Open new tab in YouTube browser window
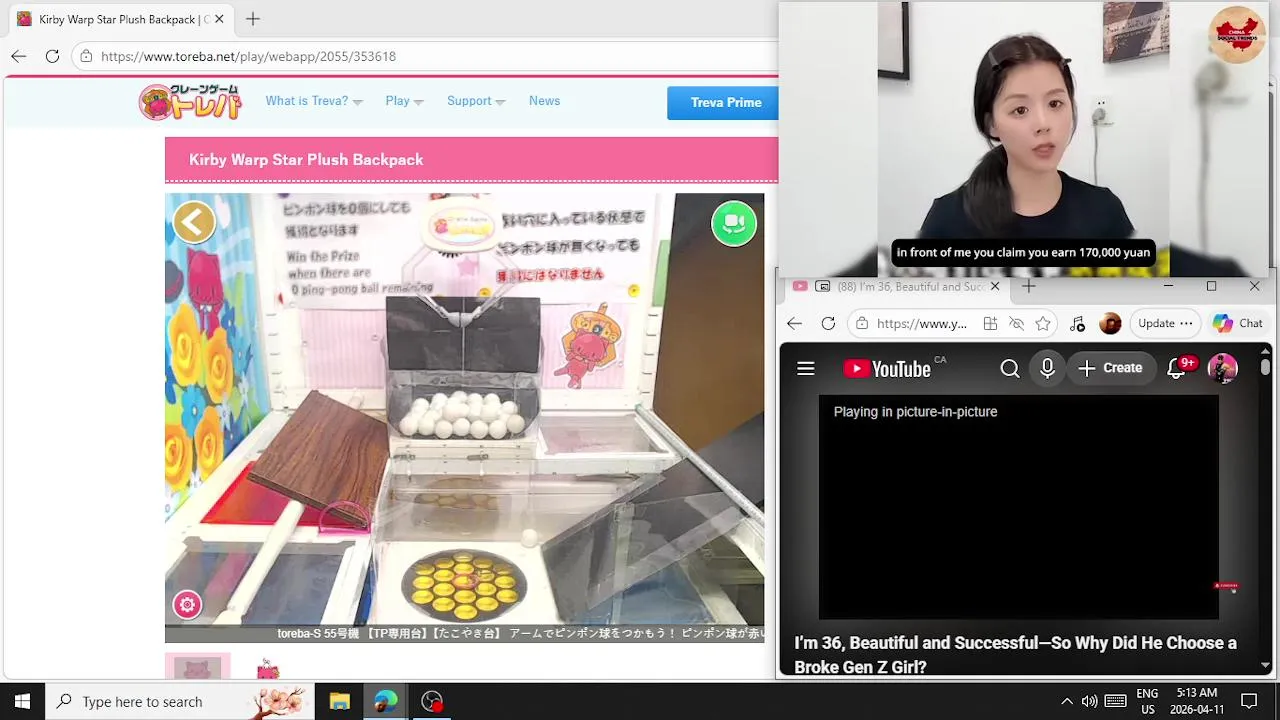Image resolution: width=1280 pixels, height=720 pixels. click(x=1028, y=286)
